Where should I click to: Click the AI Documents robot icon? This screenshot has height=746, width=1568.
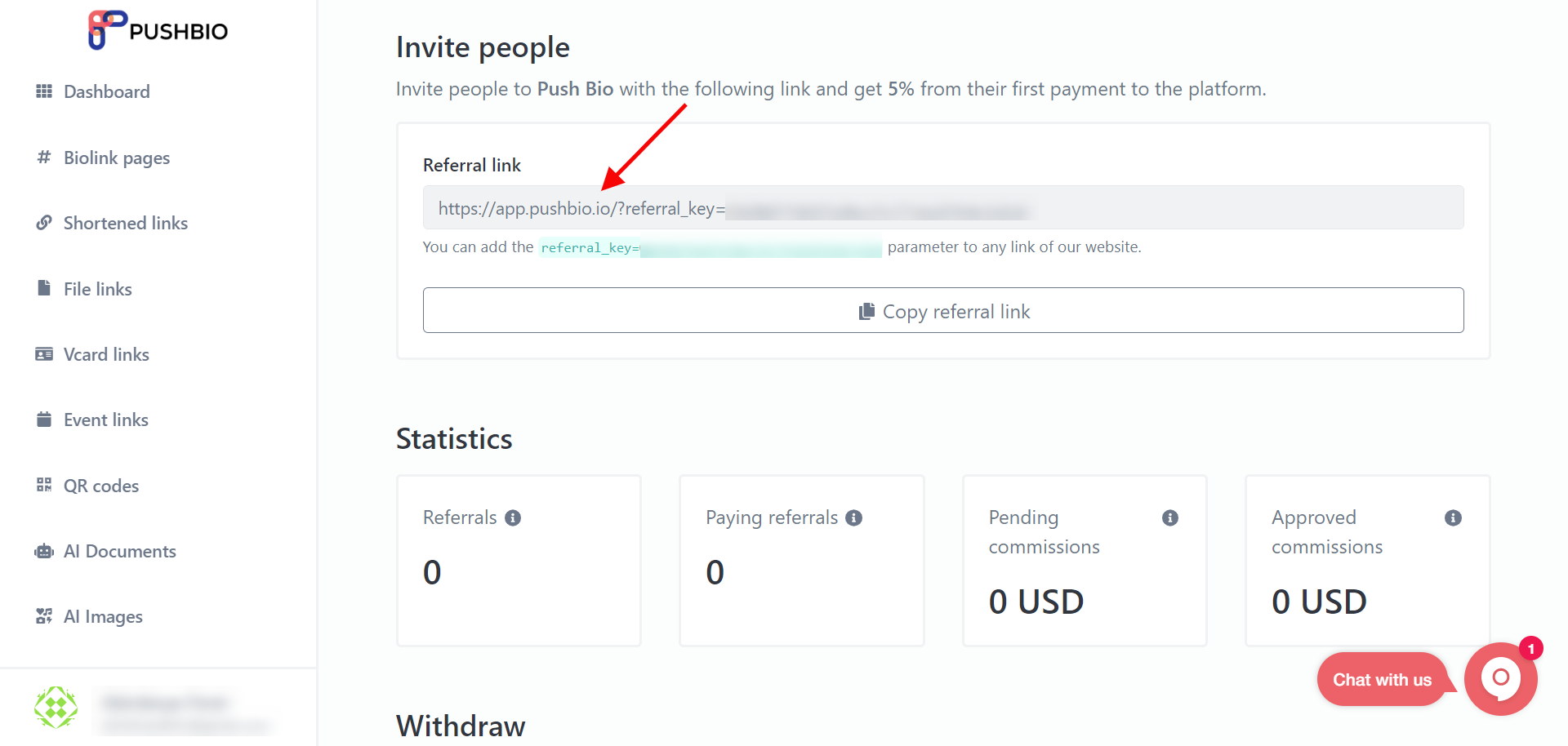[44, 551]
